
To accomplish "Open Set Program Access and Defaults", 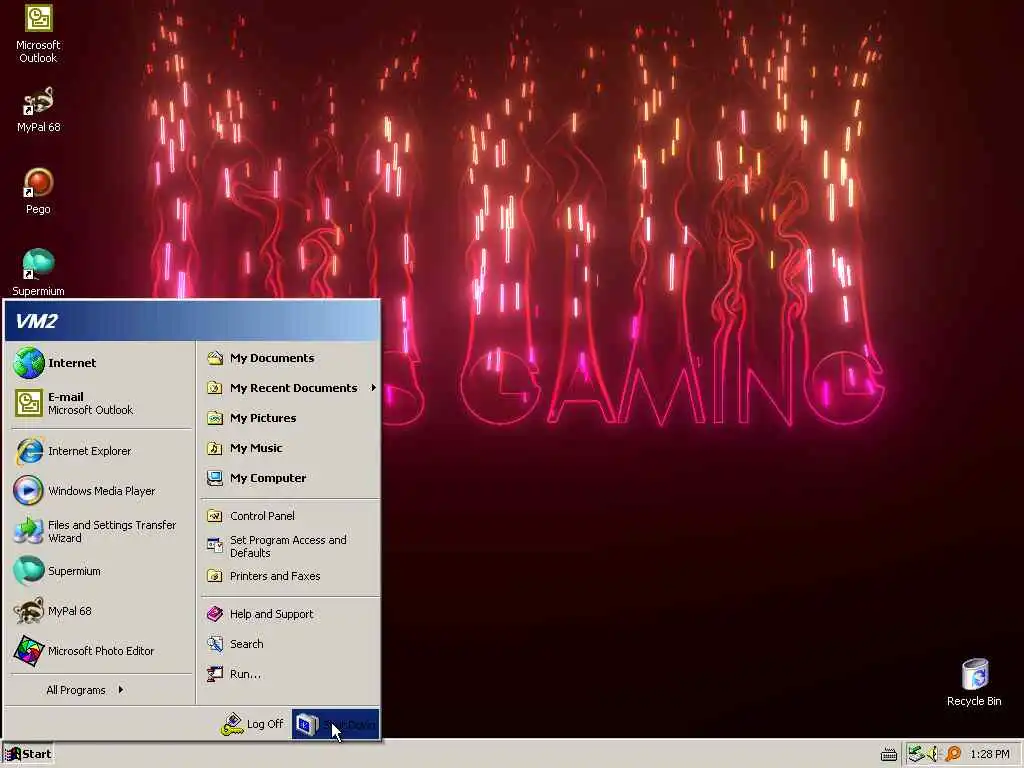I will point(289,546).
